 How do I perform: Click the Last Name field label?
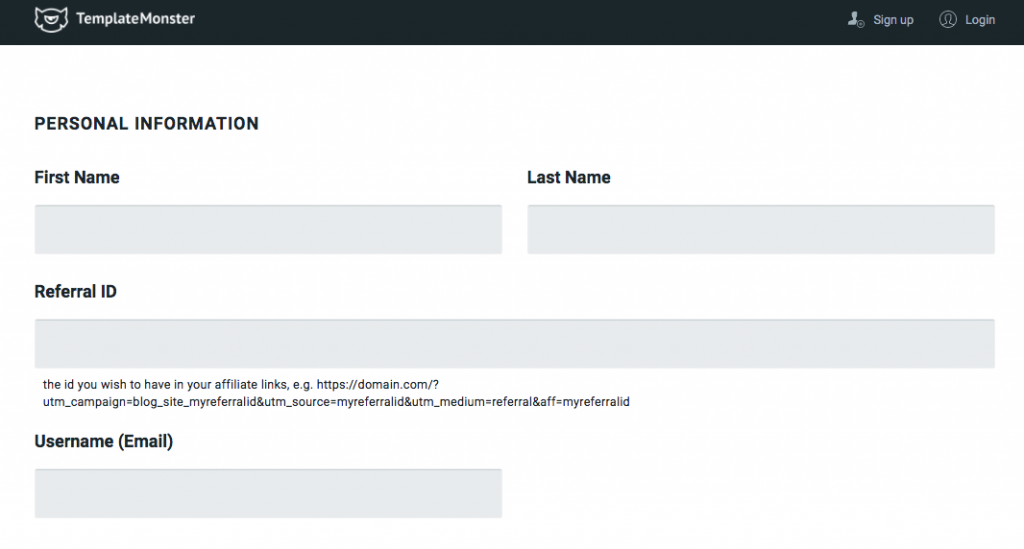click(x=568, y=178)
